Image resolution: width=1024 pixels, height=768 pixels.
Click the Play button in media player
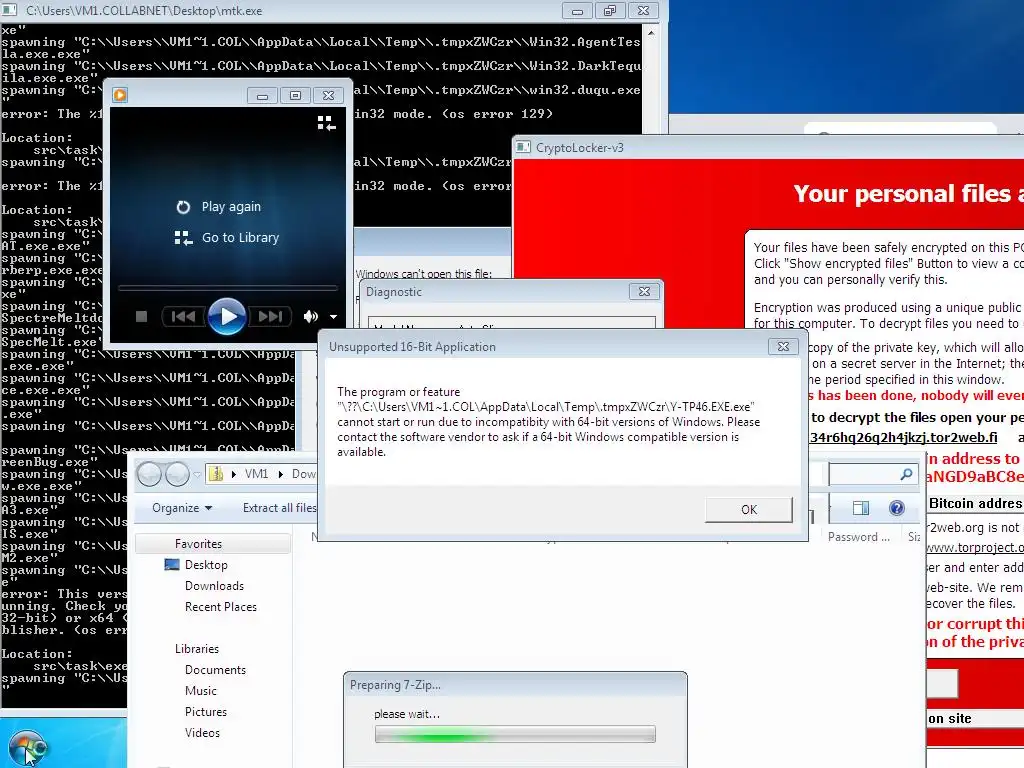[x=227, y=317]
